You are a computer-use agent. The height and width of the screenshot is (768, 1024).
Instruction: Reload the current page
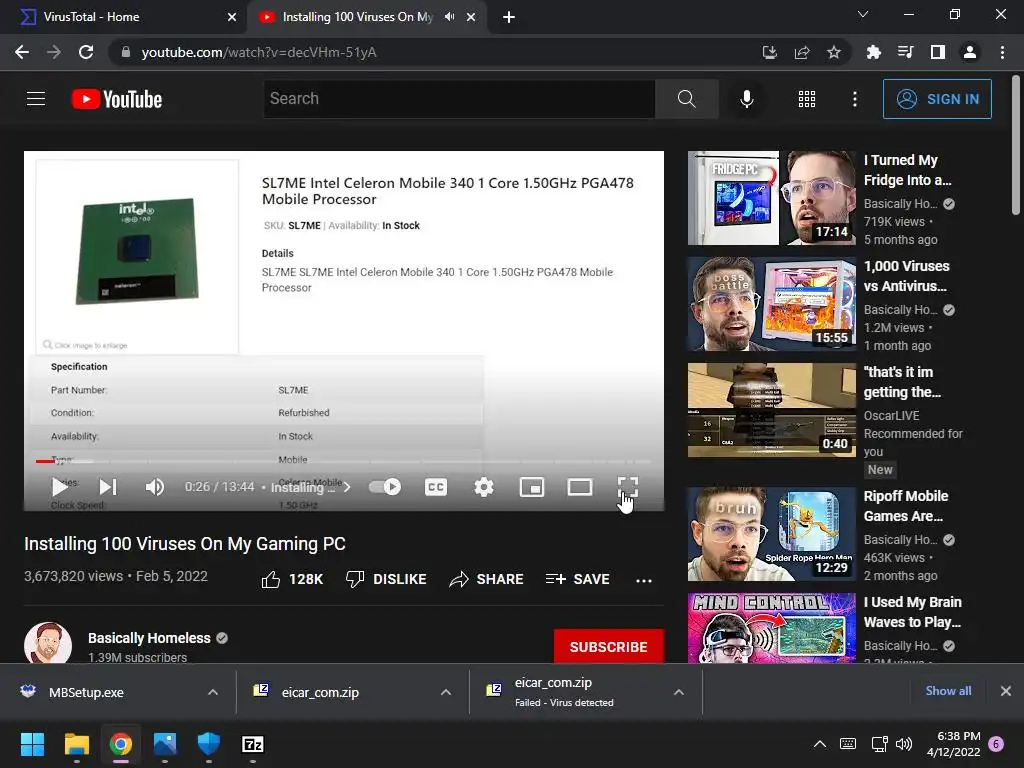(86, 52)
